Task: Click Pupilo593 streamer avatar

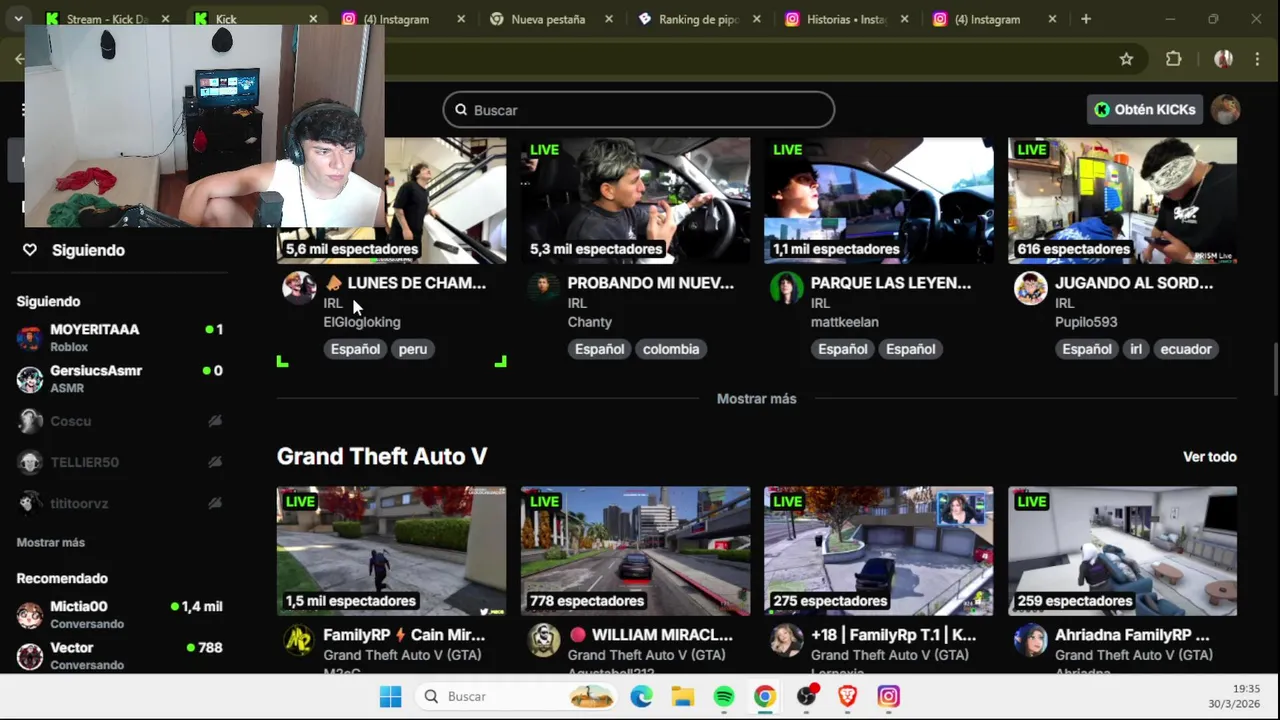Action: (x=1030, y=288)
